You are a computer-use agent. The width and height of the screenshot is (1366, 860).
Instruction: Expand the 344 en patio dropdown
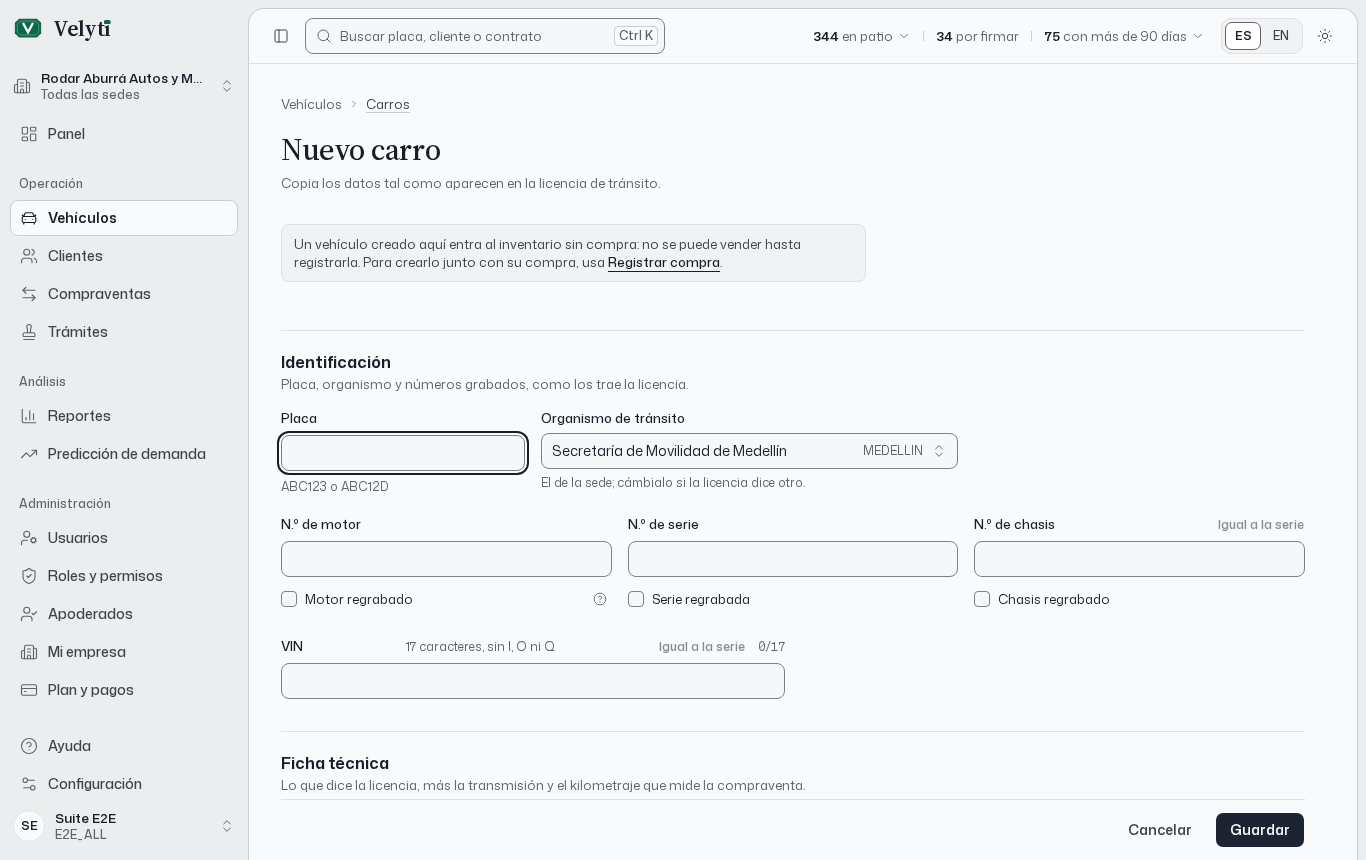tap(861, 36)
